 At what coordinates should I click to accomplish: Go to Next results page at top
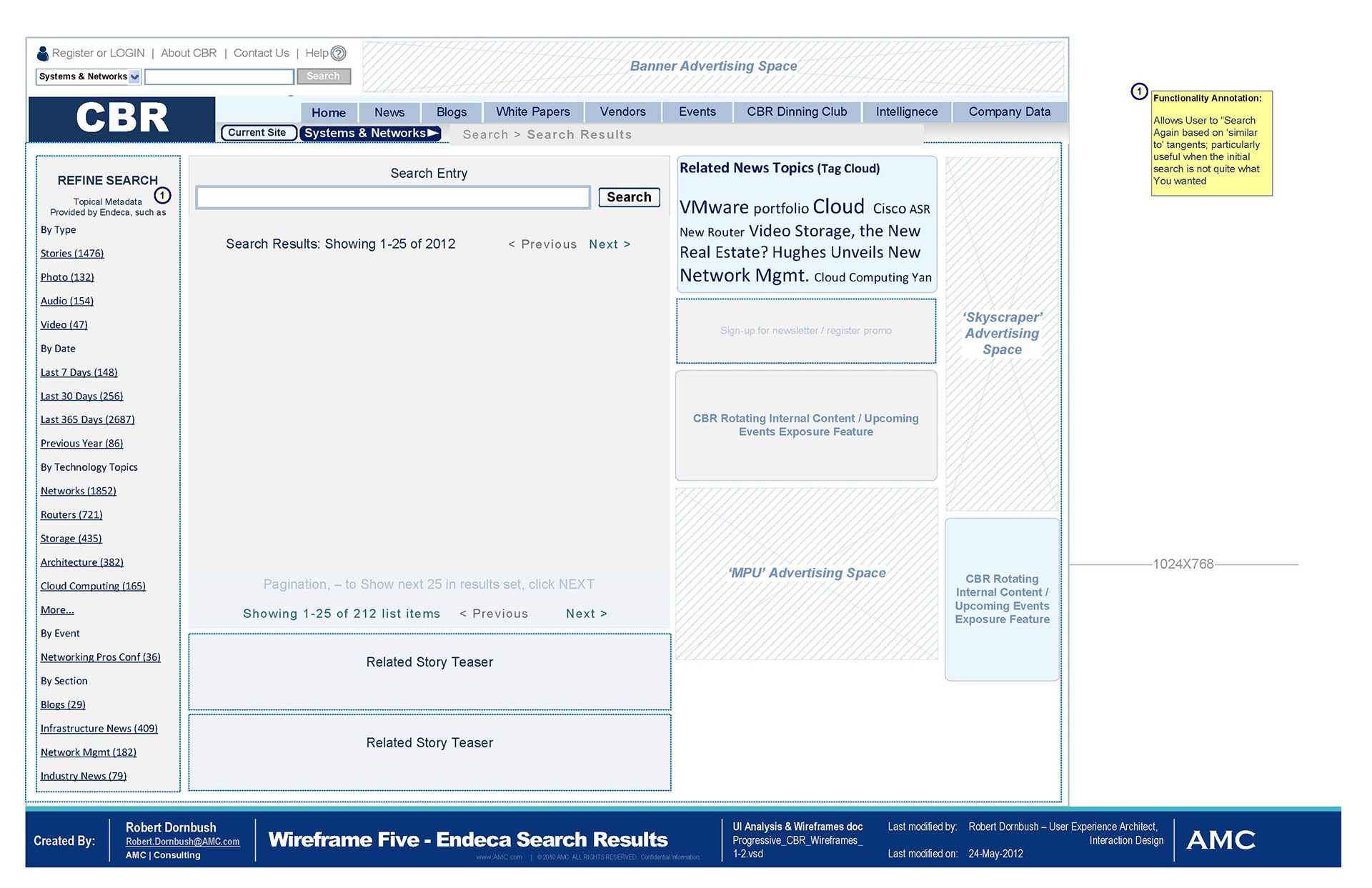point(609,244)
